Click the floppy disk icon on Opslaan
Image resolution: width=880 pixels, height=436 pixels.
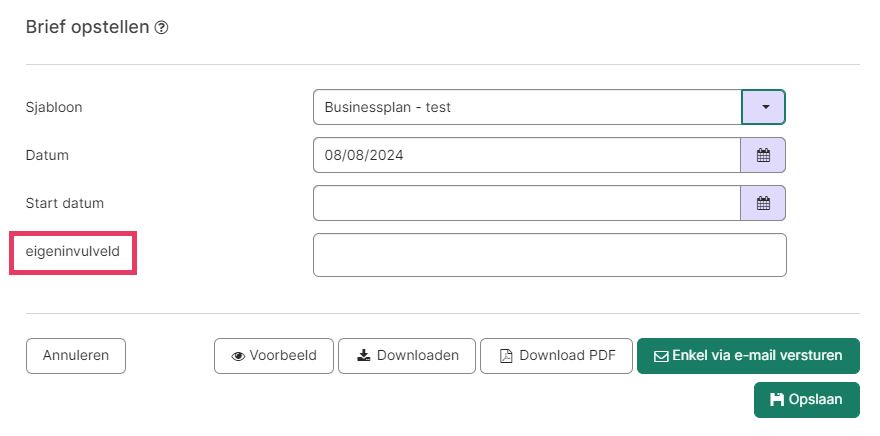[x=777, y=400]
